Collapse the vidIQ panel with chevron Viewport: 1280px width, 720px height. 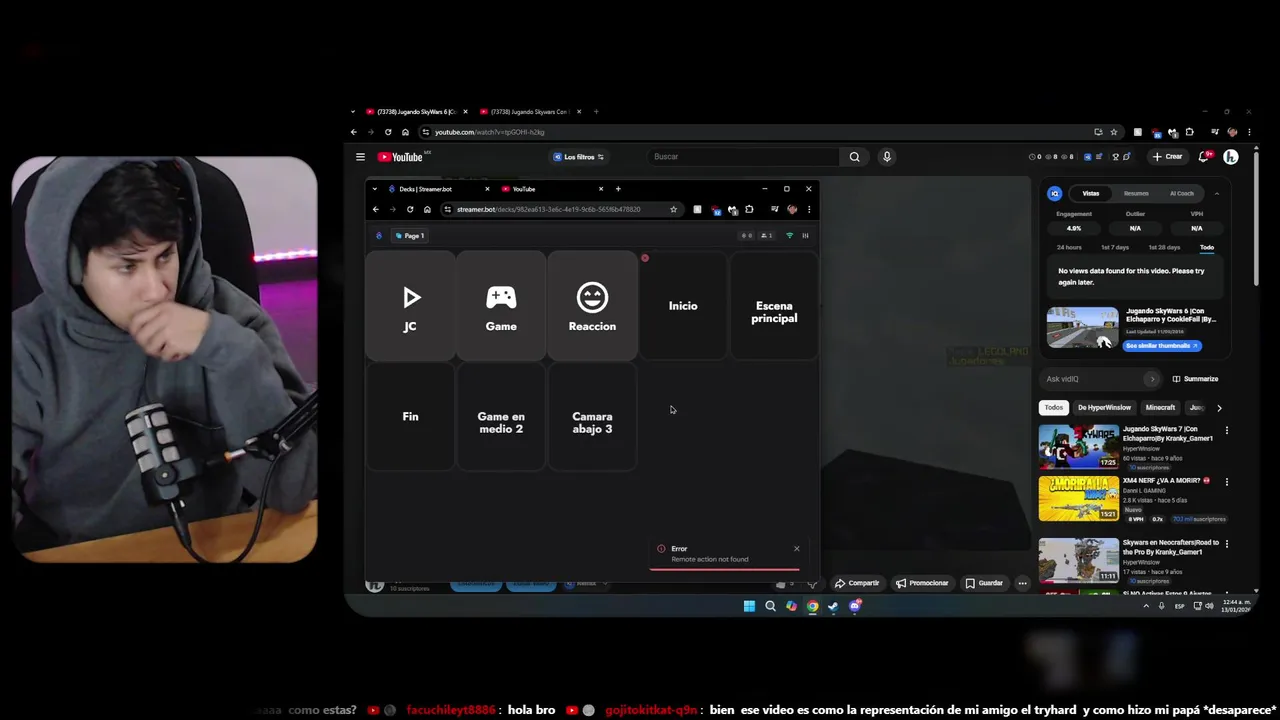click(1217, 194)
